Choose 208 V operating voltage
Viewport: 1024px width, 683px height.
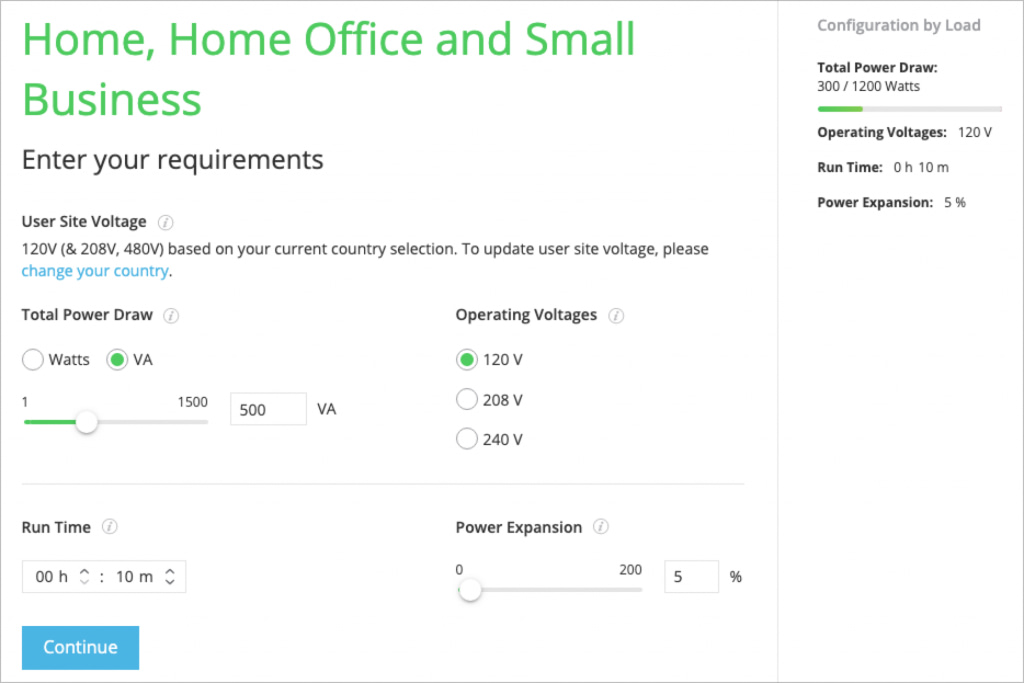[x=466, y=400]
